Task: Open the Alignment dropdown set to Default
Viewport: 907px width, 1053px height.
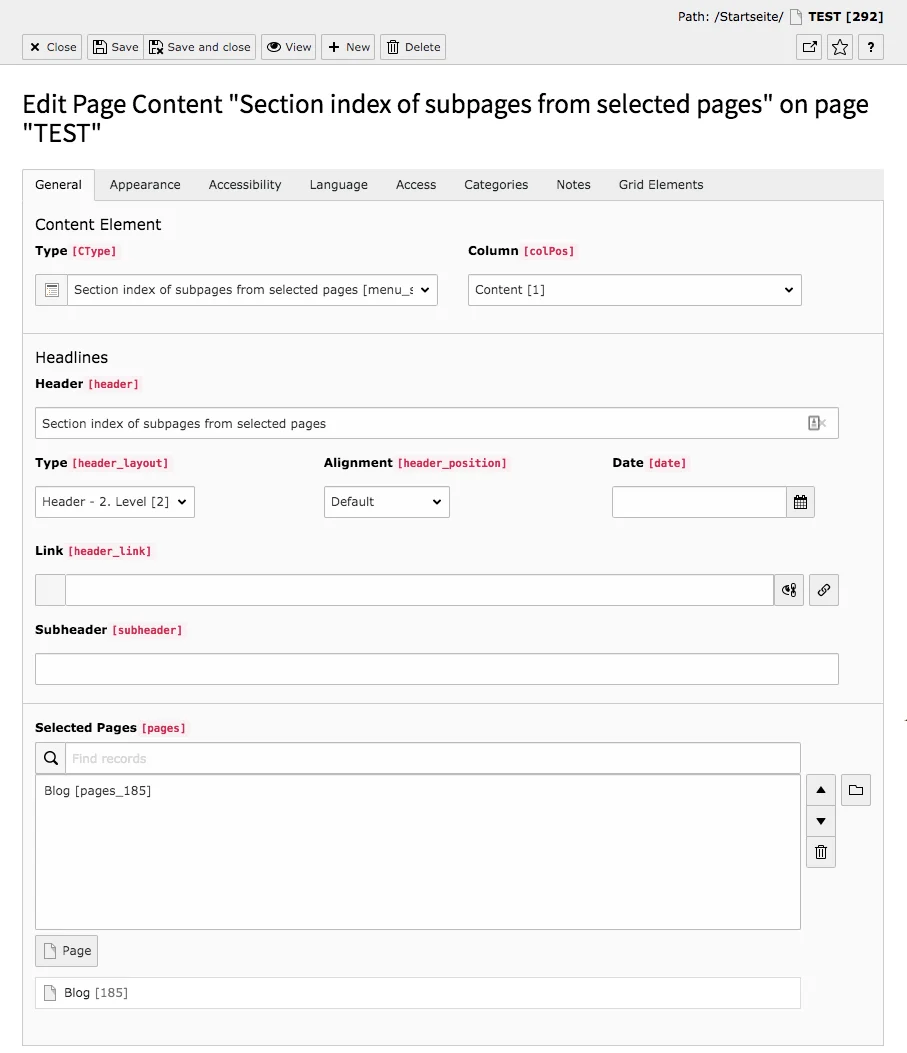Action: tap(386, 503)
